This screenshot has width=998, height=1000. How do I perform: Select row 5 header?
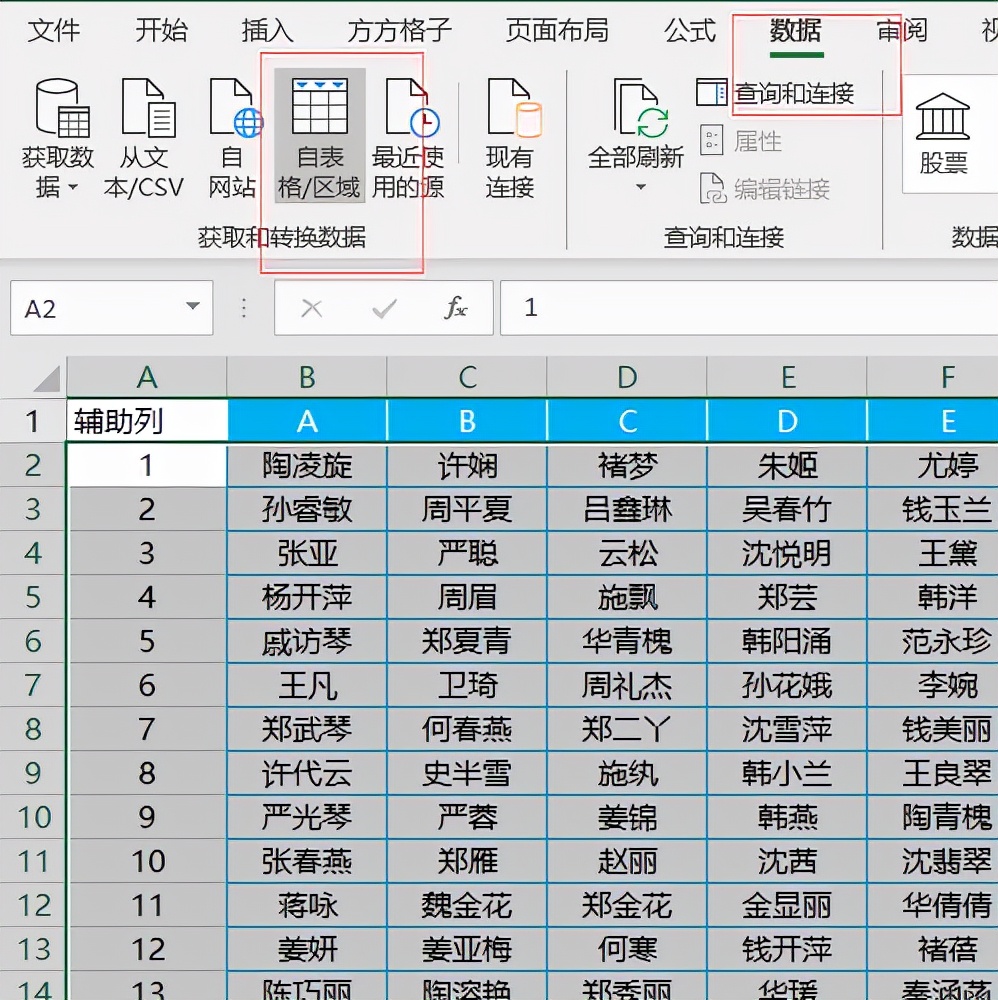click(x=33, y=597)
